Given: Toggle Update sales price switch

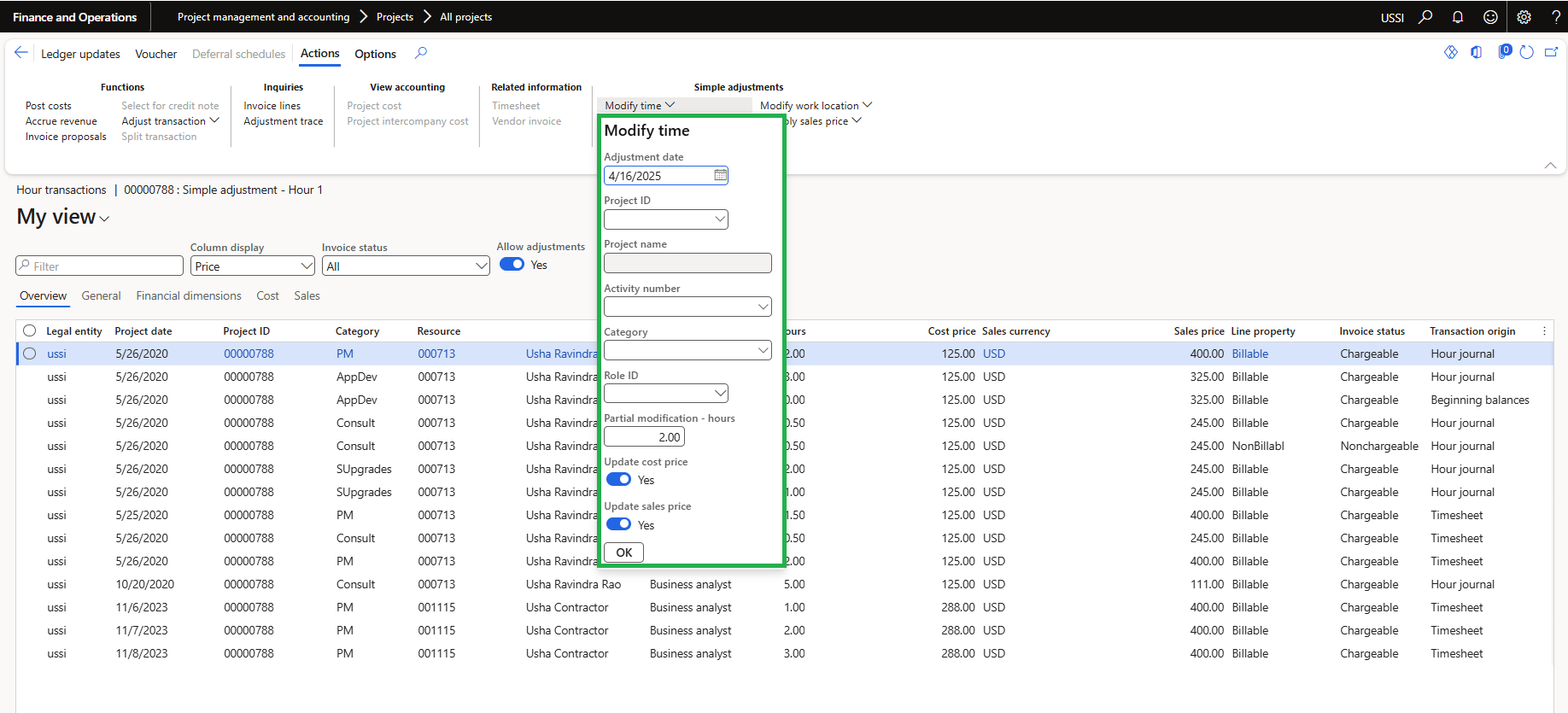Looking at the screenshot, I should tap(618, 524).
